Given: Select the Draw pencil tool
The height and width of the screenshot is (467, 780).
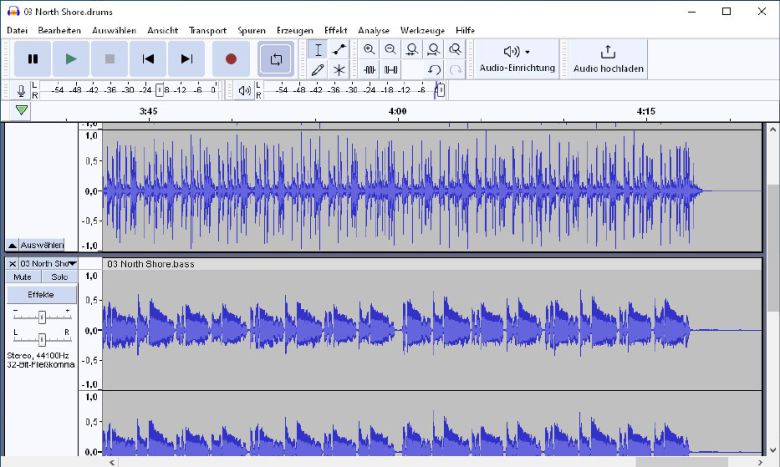Looking at the screenshot, I should pyautogui.click(x=317, y=70).
